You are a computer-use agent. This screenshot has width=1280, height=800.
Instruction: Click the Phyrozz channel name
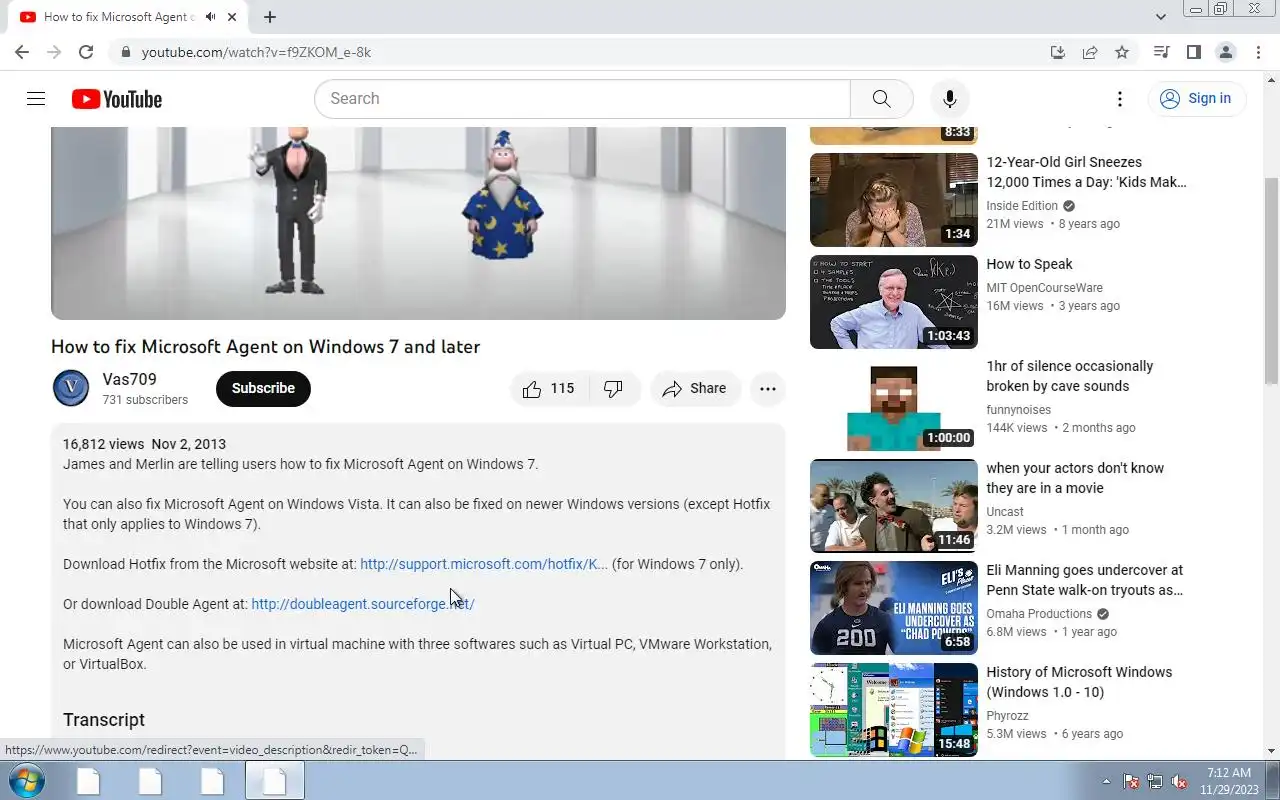click(x=1007, y=716)
